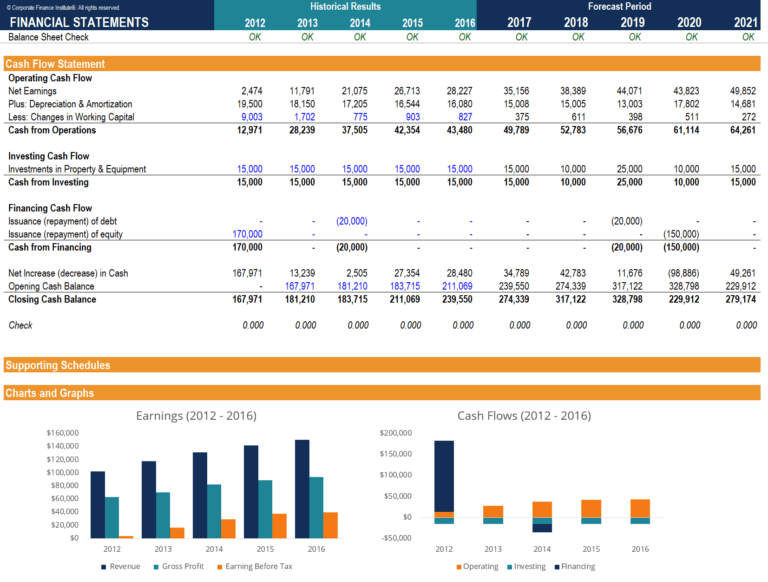
Task: Click the tall 2012 Financing bar in Cash Flows chart
Action: (444, 476)
